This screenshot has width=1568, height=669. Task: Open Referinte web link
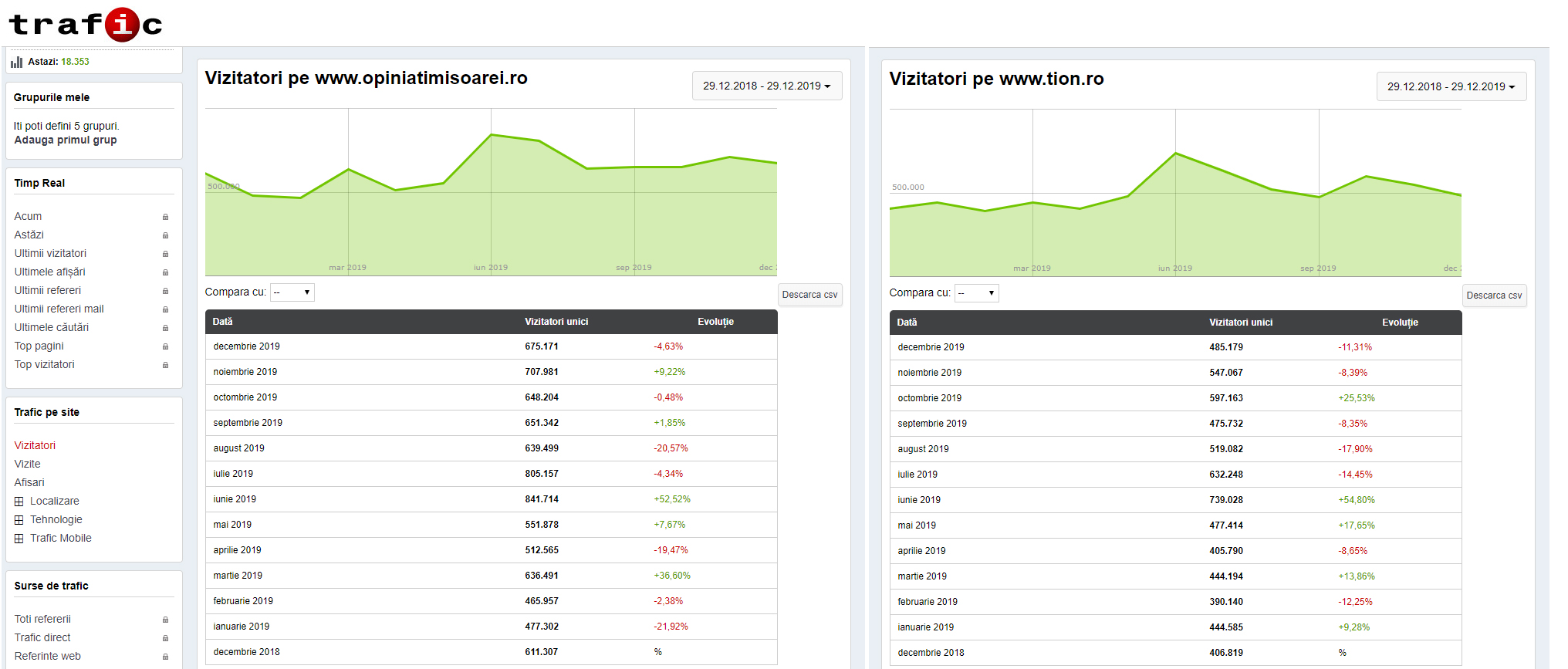[x=47, y=656]
